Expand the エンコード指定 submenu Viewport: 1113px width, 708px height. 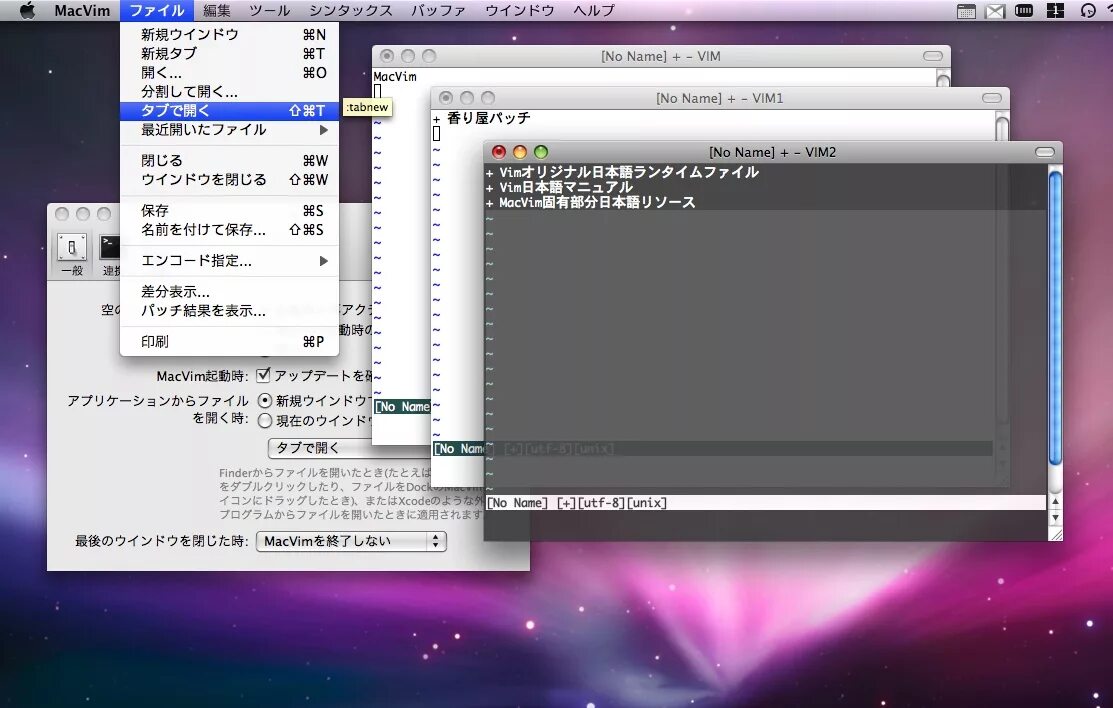(229, 261)
